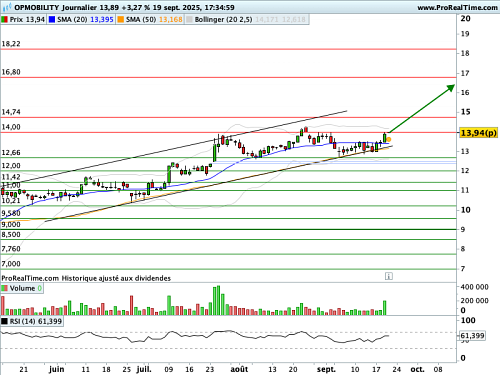This screenshot has width=500, height=375.
Task: Click the 7,760 support level label
Action: (11, 249)
